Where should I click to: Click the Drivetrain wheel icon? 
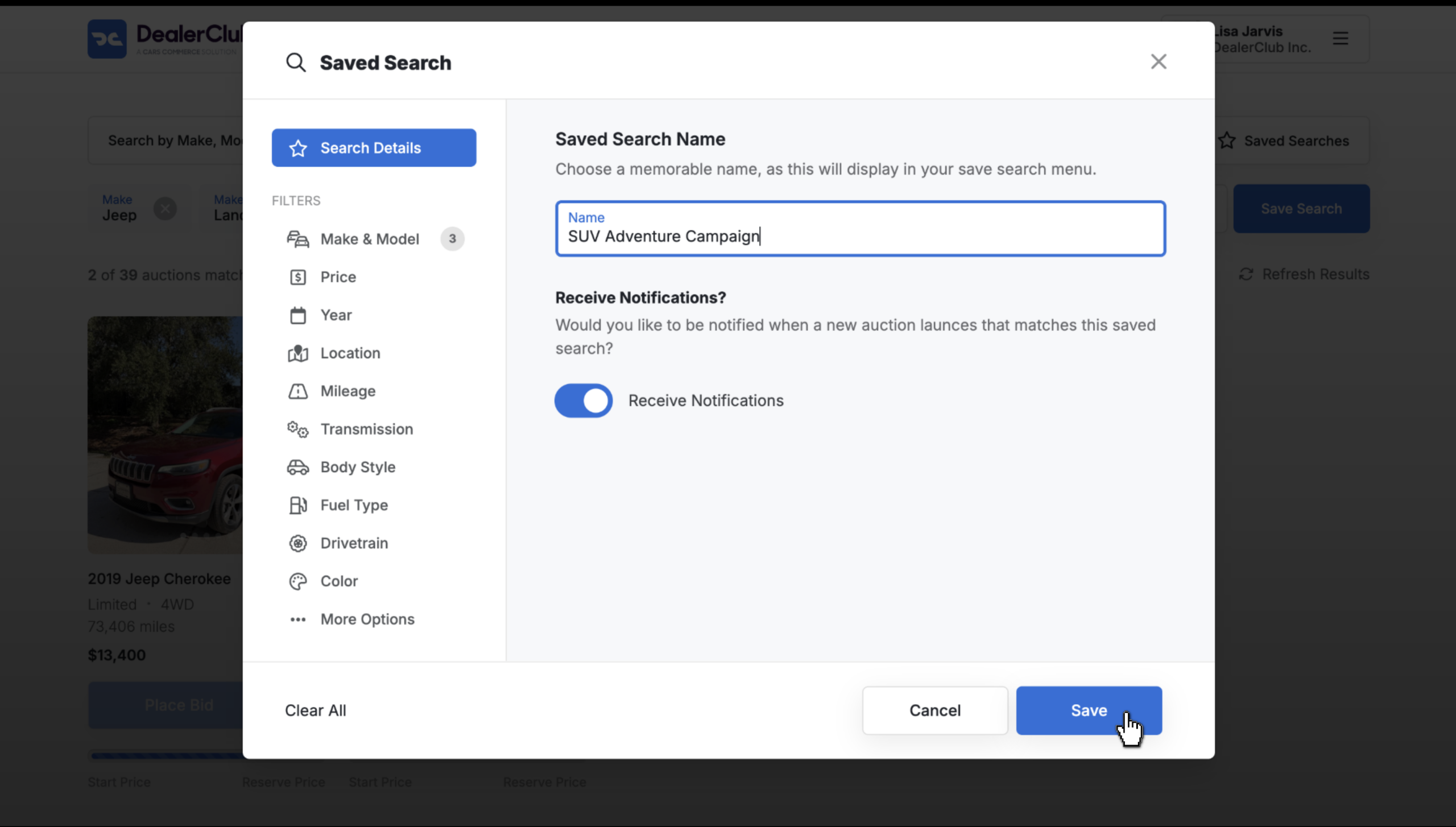(298, 543)
